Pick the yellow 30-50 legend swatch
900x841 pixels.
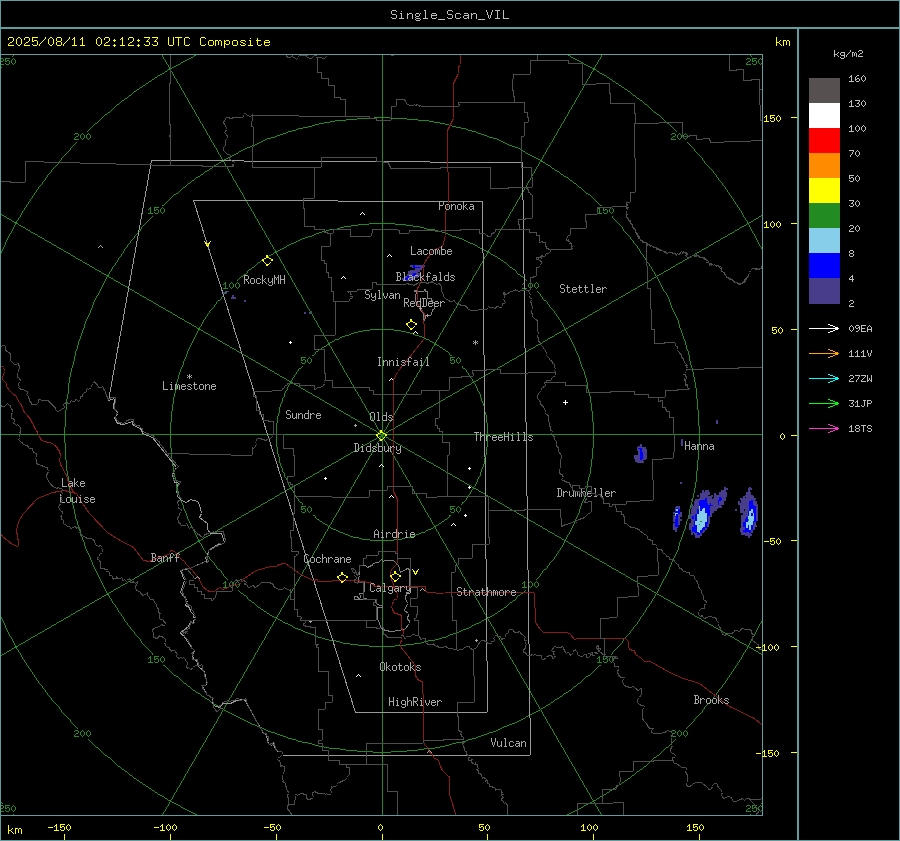point(824,191)
